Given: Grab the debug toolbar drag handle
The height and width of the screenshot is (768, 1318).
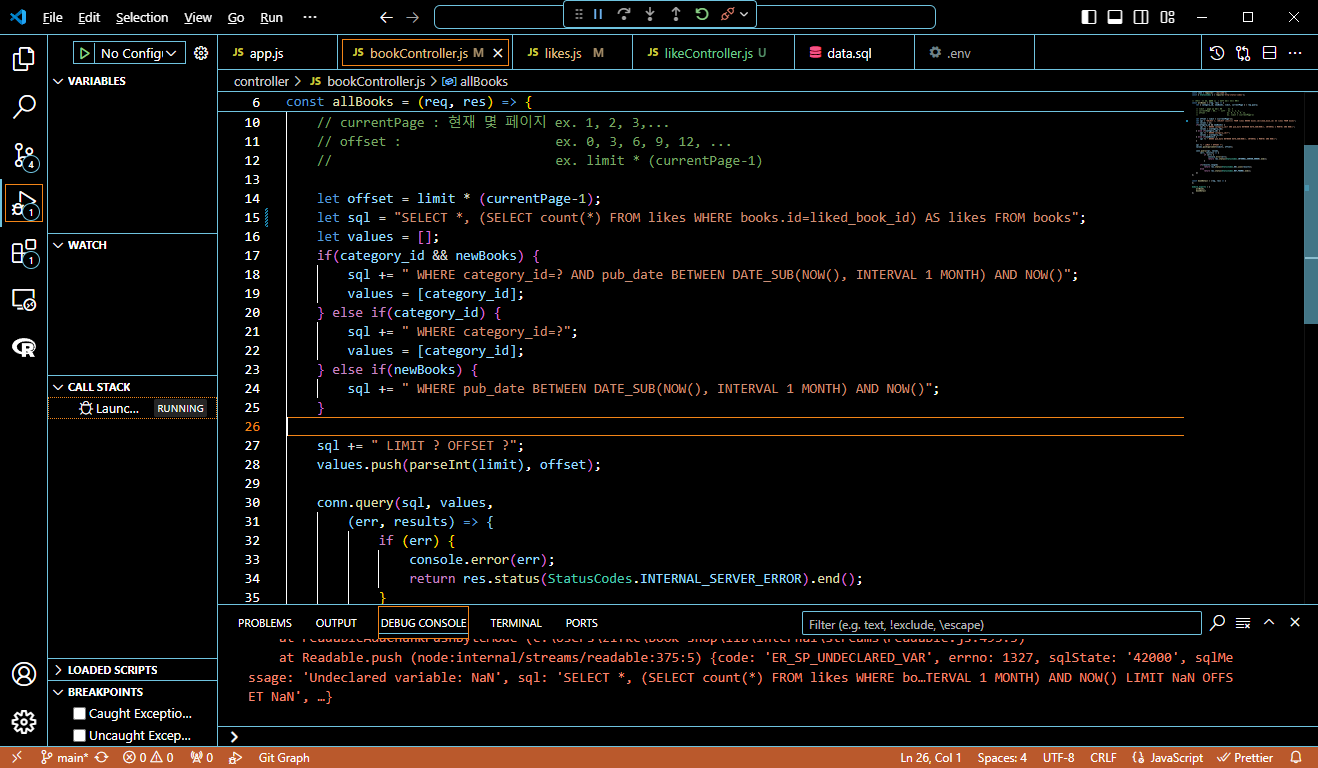Looking at the screenshot, I should (x=578, y=14).
